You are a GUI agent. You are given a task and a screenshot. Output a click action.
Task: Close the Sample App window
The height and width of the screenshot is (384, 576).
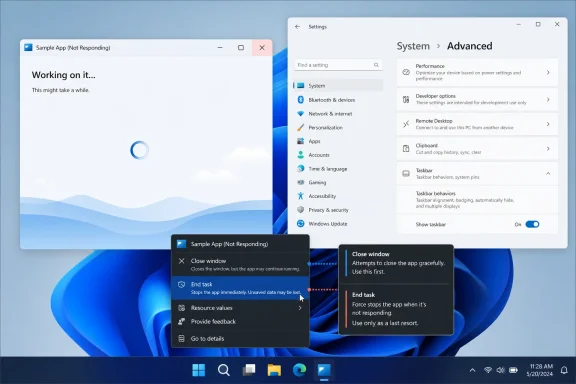(262, 48)
